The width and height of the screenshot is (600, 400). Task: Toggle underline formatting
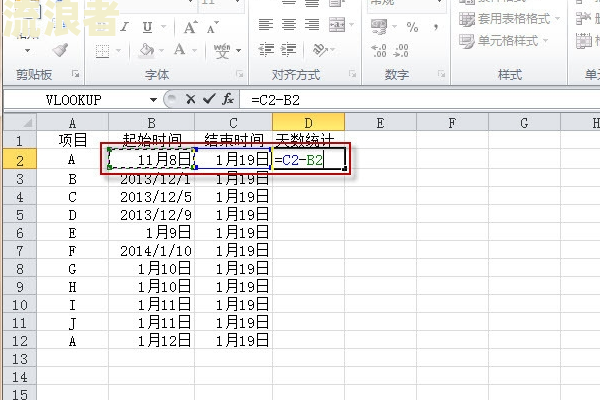(x=147, y=27)
